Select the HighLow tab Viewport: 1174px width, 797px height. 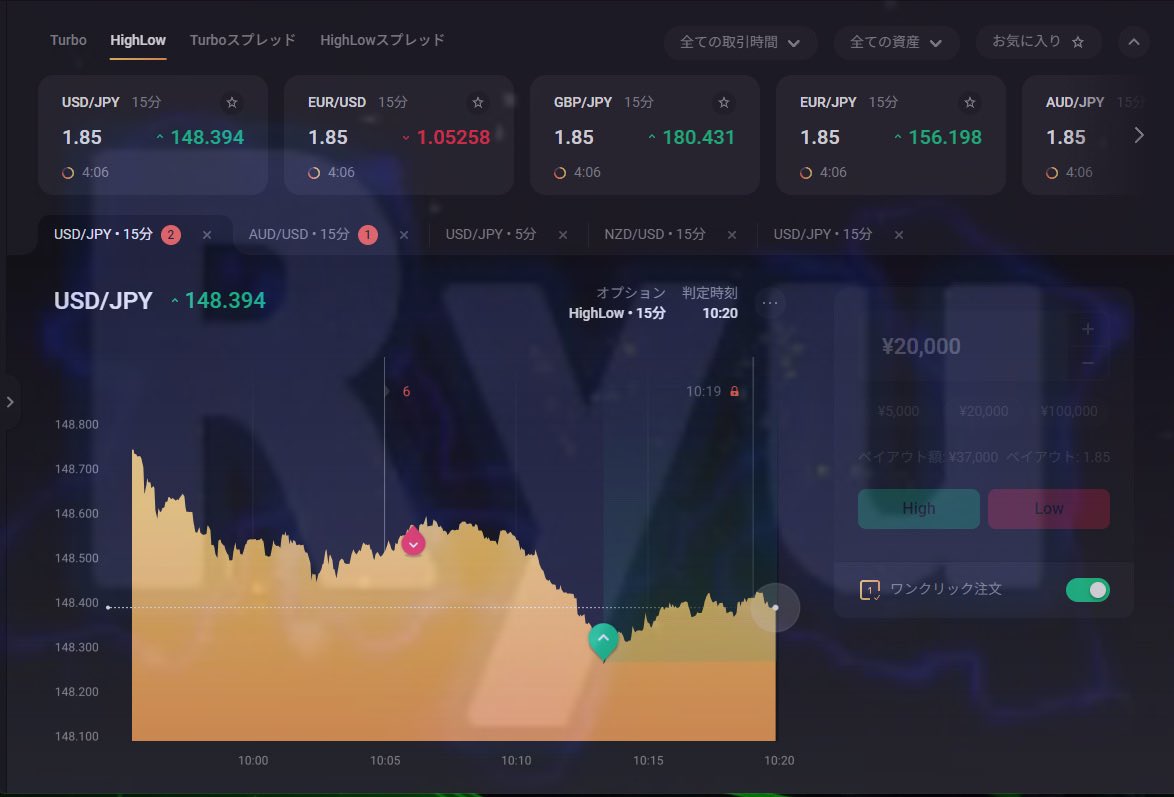138,40
